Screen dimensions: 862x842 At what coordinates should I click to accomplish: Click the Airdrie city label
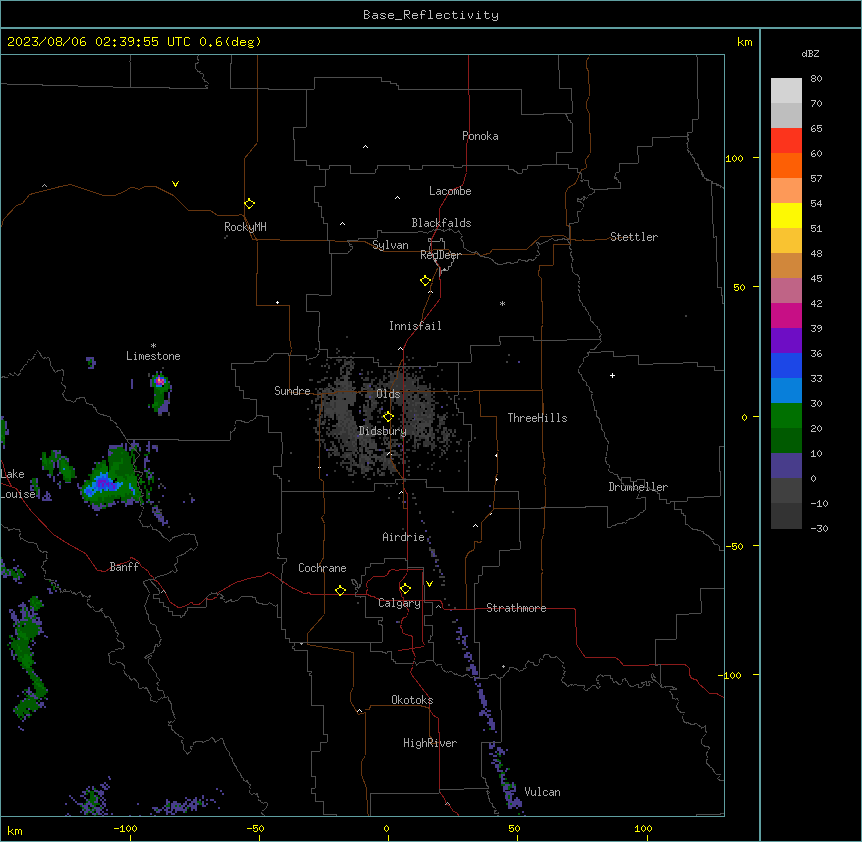click(404, 537)
